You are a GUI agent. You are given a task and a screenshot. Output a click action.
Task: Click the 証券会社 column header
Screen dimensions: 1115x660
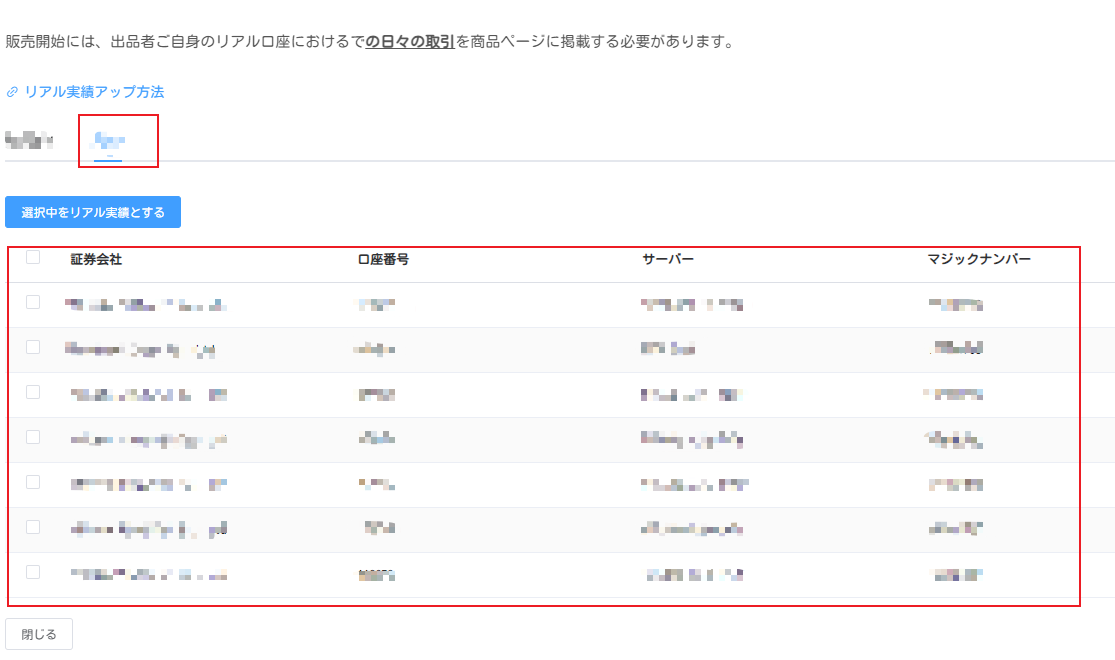(x=96, y=259)
